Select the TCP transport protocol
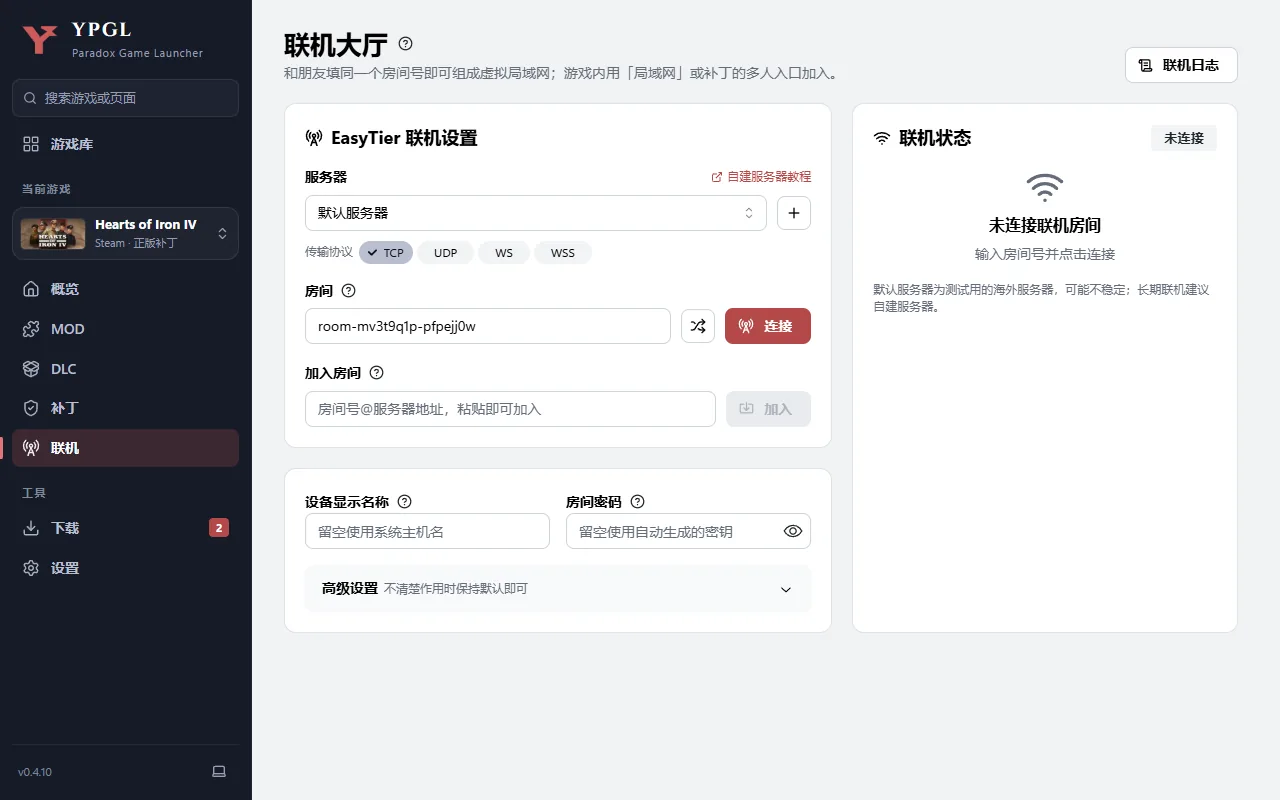 (x=386, y=253)
